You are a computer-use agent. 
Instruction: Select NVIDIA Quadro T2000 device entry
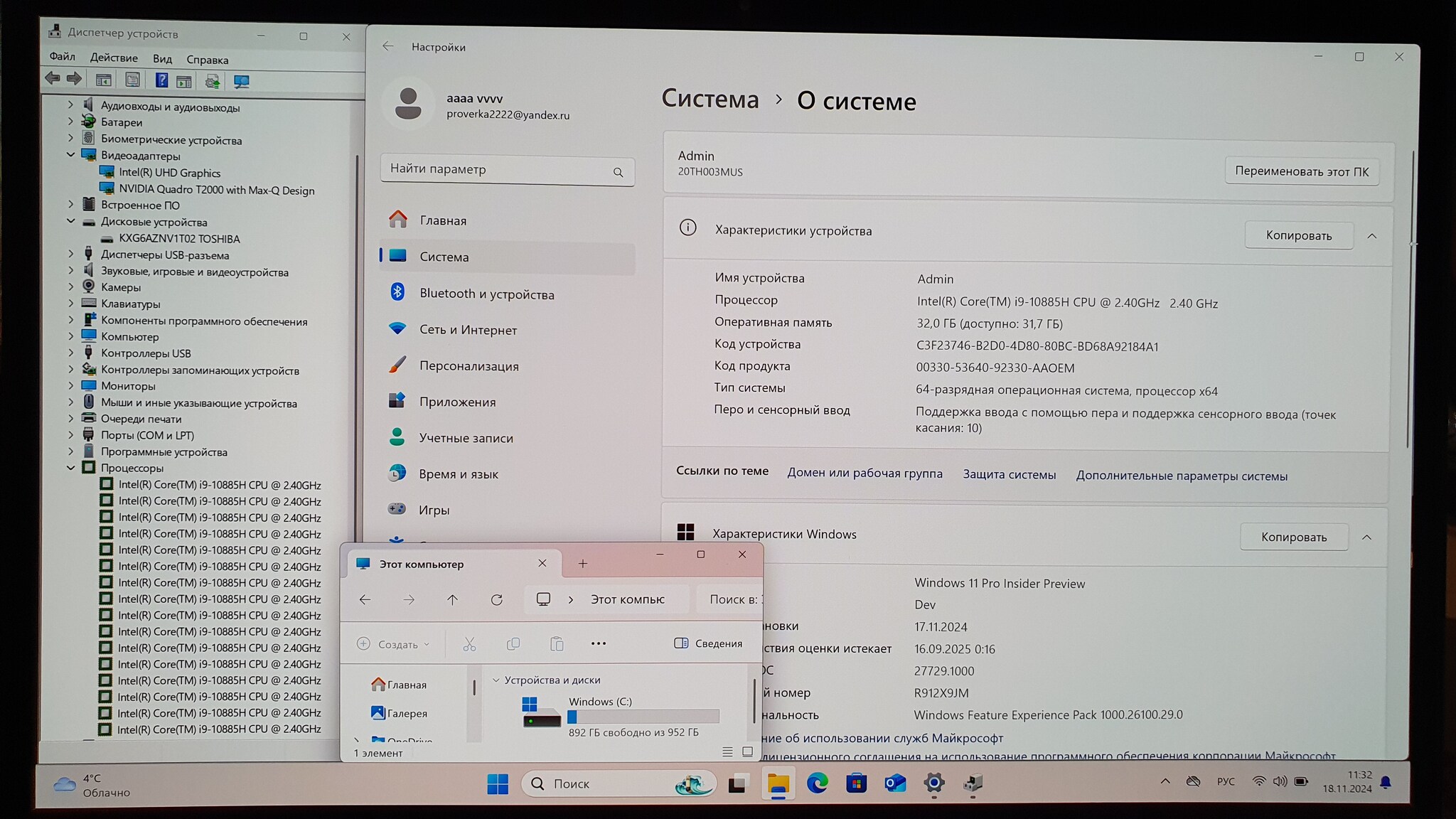point(216,190)
